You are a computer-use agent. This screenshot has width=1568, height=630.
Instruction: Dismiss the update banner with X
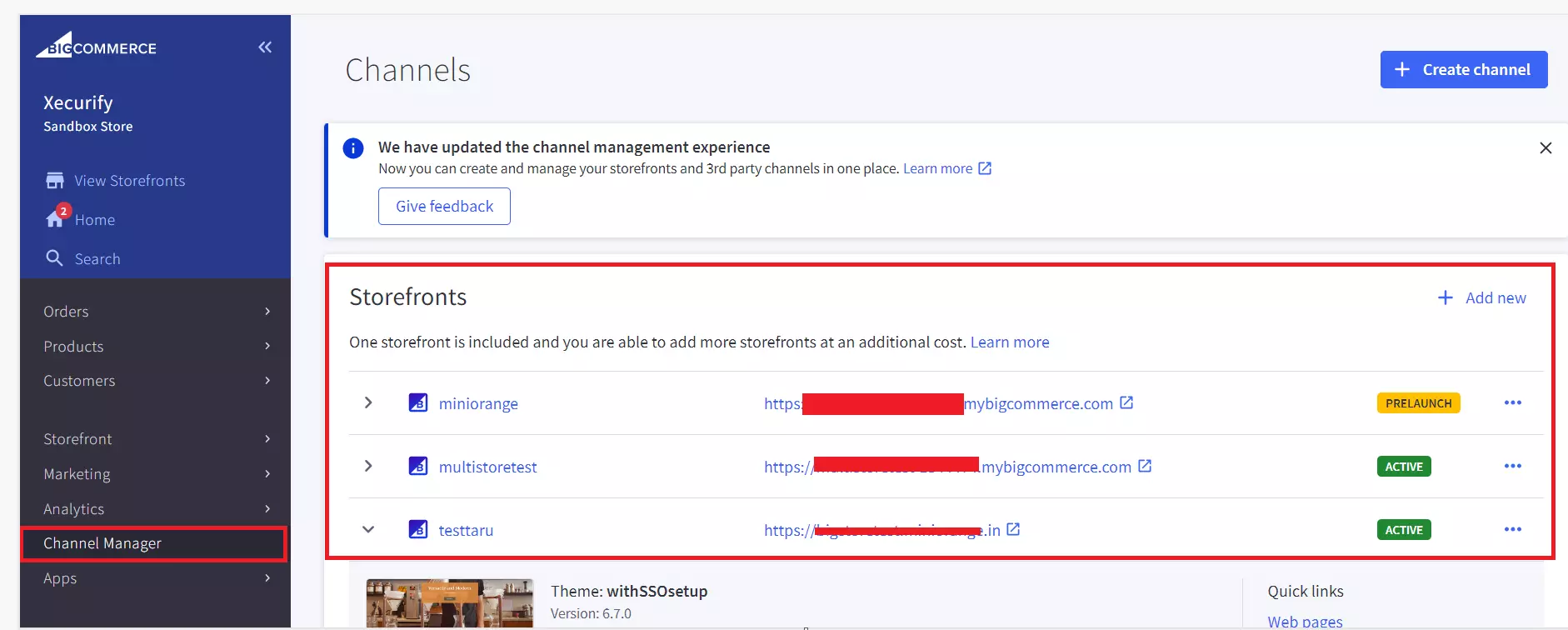1546,147
